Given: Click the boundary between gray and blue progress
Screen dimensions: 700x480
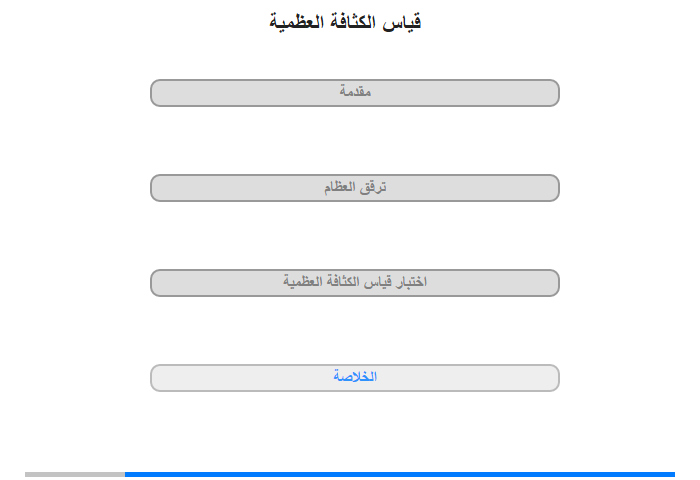Looking at the screenshot, I should coord(125,474).
